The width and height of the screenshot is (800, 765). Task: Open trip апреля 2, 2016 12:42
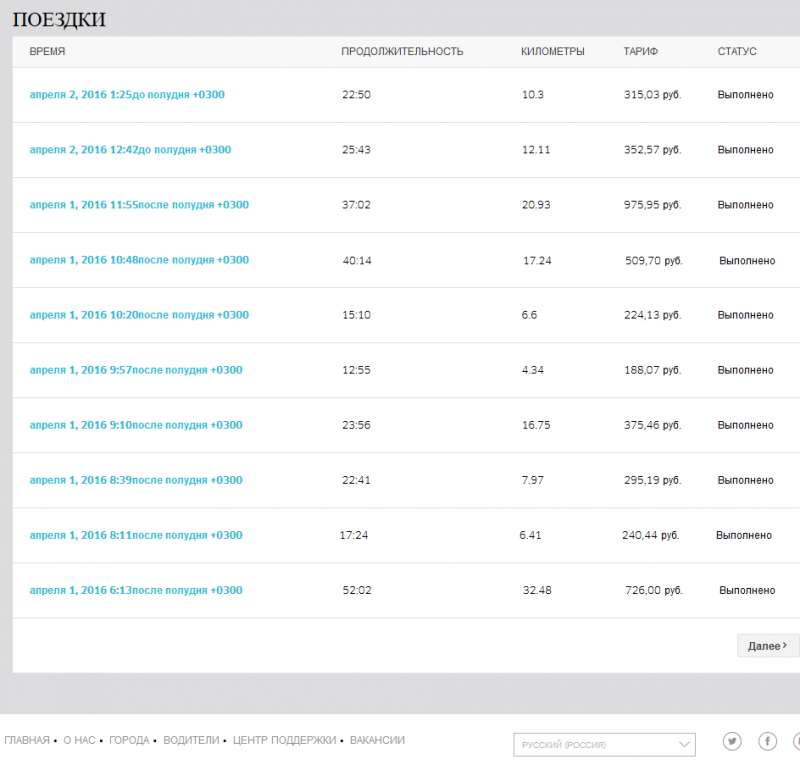(130, 150)
